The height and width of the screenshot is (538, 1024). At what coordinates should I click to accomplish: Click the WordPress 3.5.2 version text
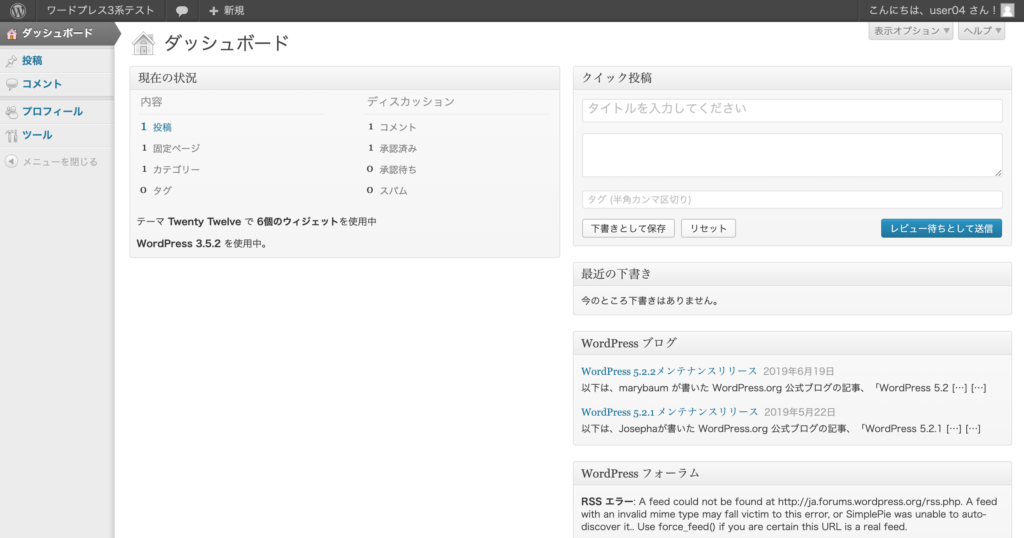(x=178, y=244)
